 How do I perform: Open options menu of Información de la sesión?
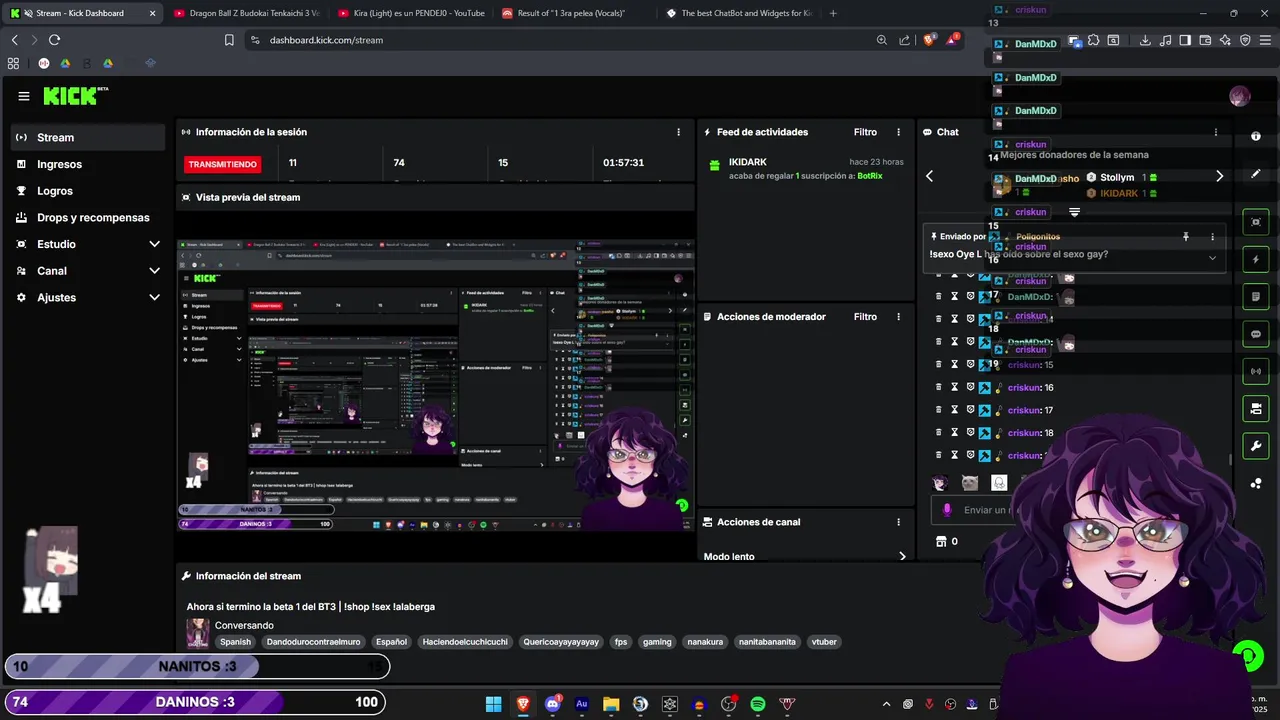point(678,132)
